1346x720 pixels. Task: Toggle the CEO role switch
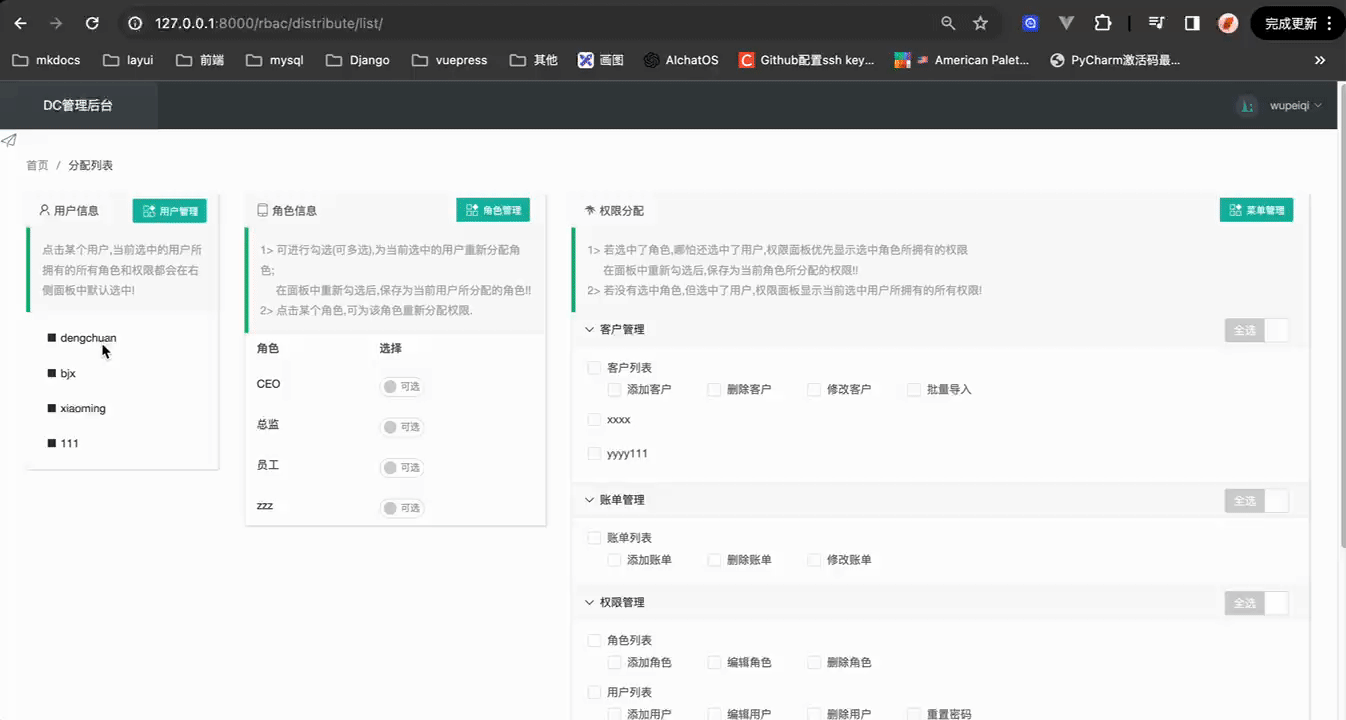[x=401, y=387]
